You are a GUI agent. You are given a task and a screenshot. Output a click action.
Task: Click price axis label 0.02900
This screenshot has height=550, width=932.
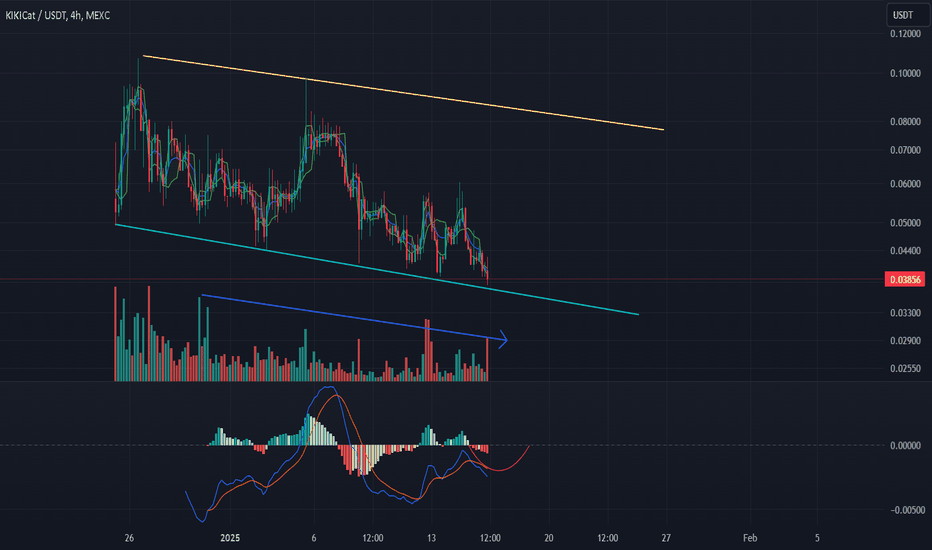pyautogui.click(x=905, y=340)
